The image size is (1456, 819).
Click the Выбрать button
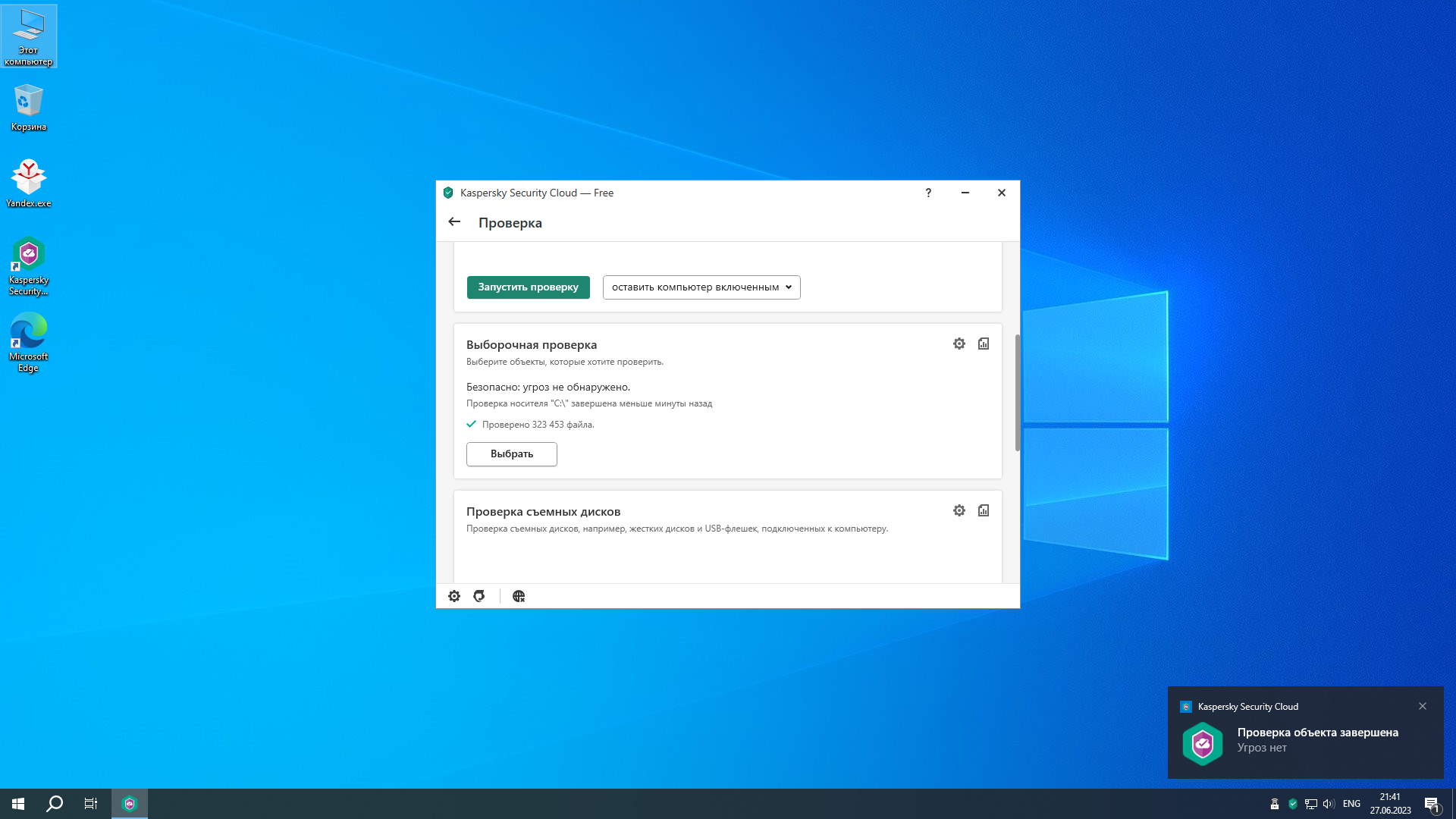click(511, 453)
